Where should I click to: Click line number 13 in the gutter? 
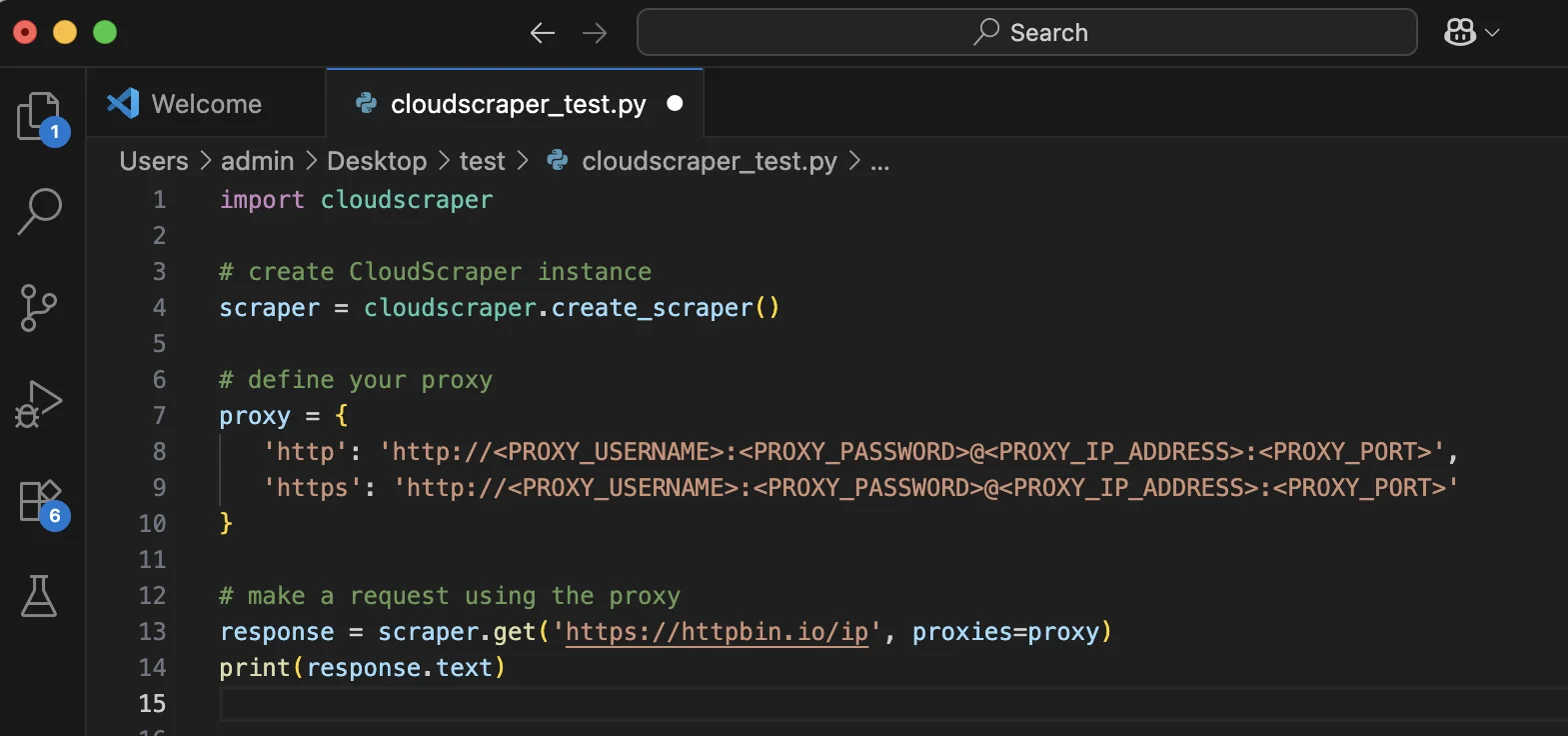[x=152, y=632]
